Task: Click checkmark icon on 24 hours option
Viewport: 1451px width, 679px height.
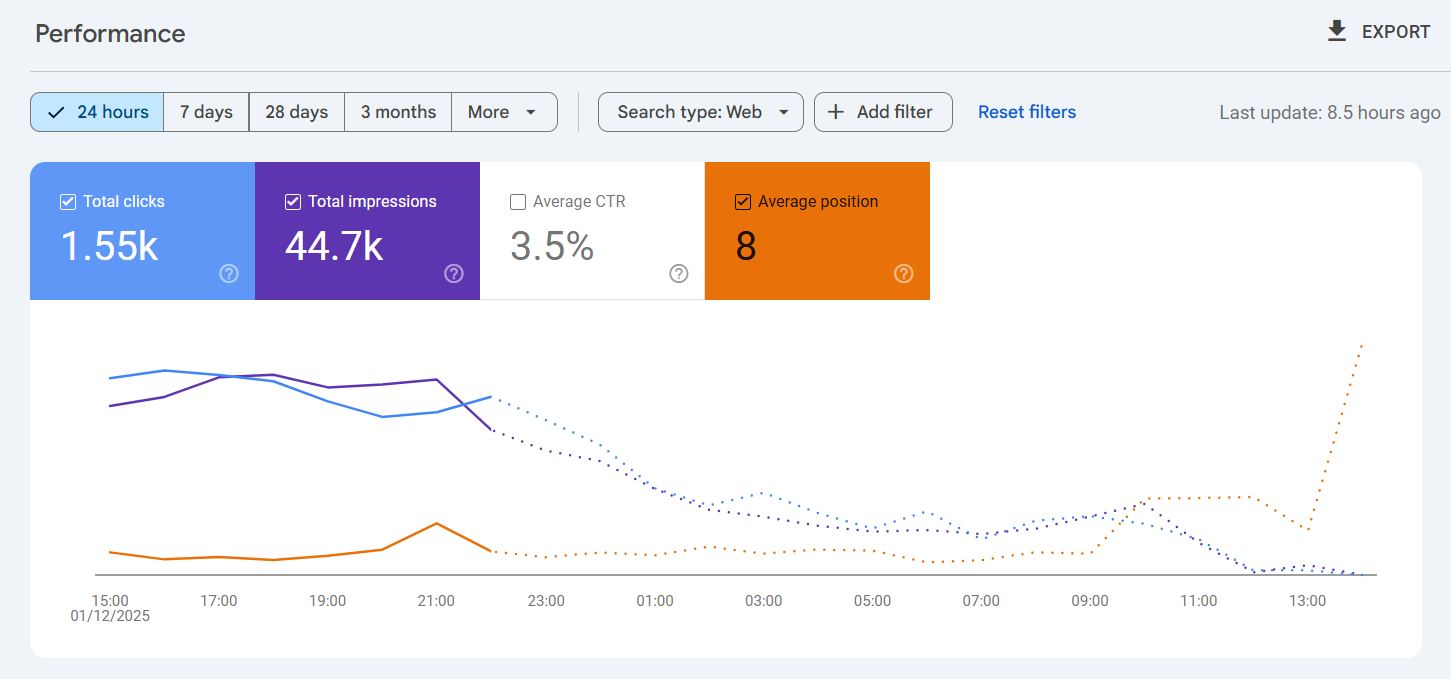Action: 57,112
